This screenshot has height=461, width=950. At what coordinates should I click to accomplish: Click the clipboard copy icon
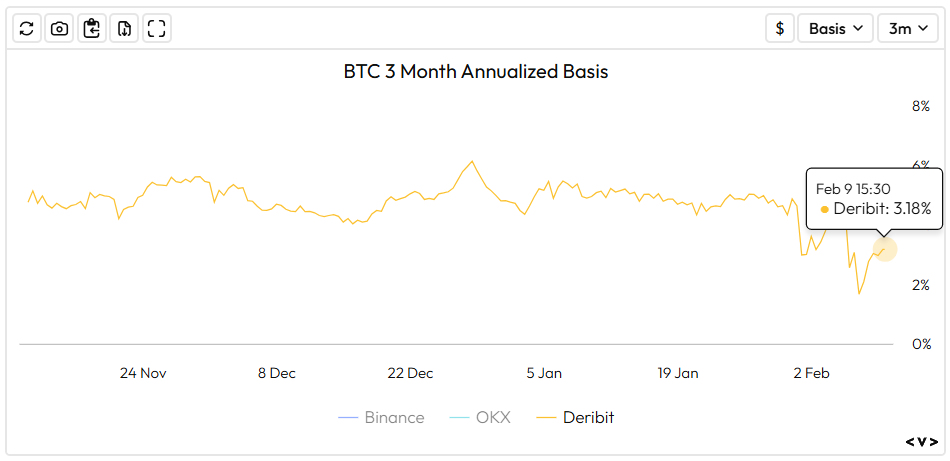(x=91, y=28)
